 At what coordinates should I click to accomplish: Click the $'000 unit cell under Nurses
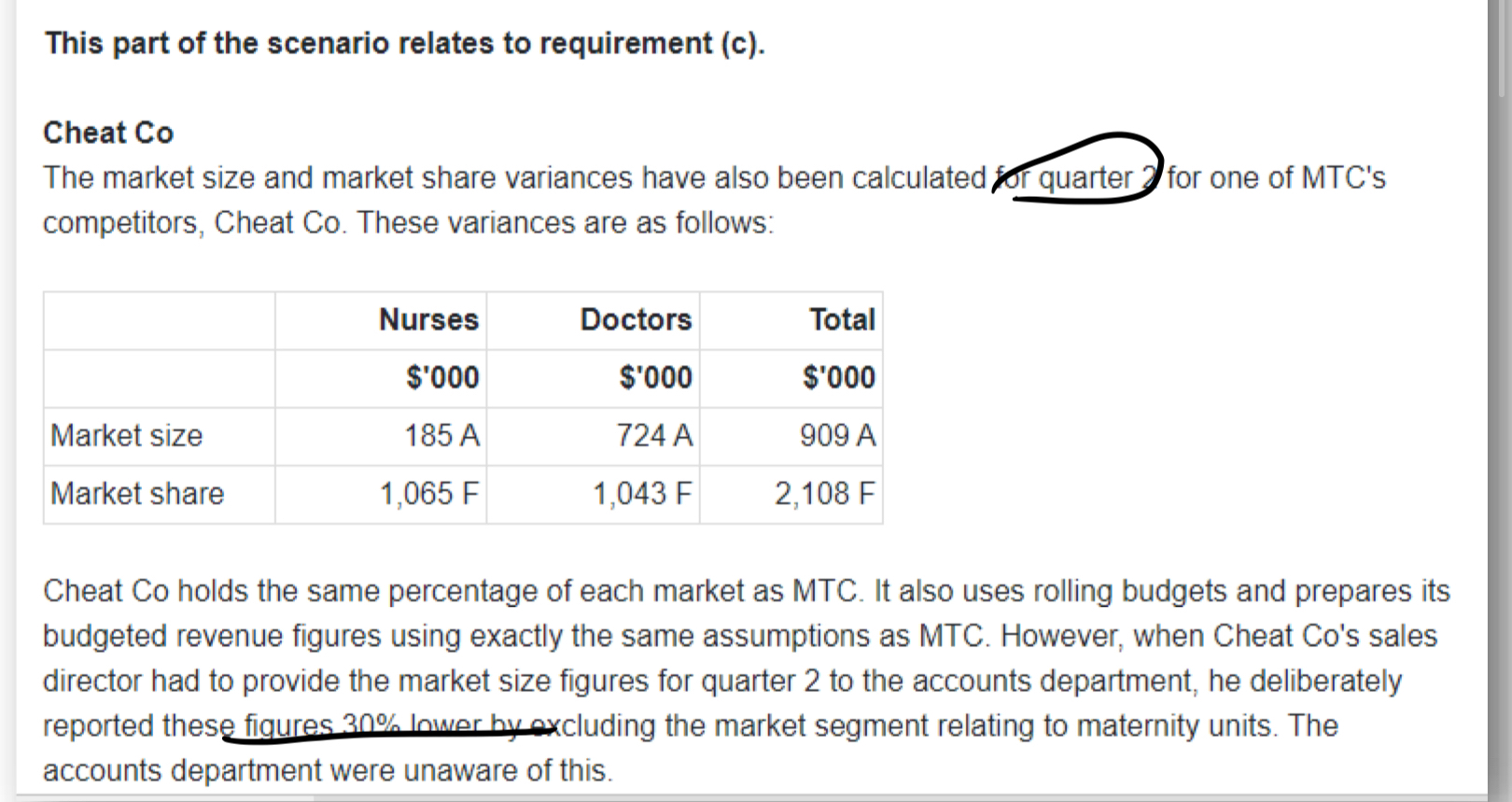tap(442, 377)
